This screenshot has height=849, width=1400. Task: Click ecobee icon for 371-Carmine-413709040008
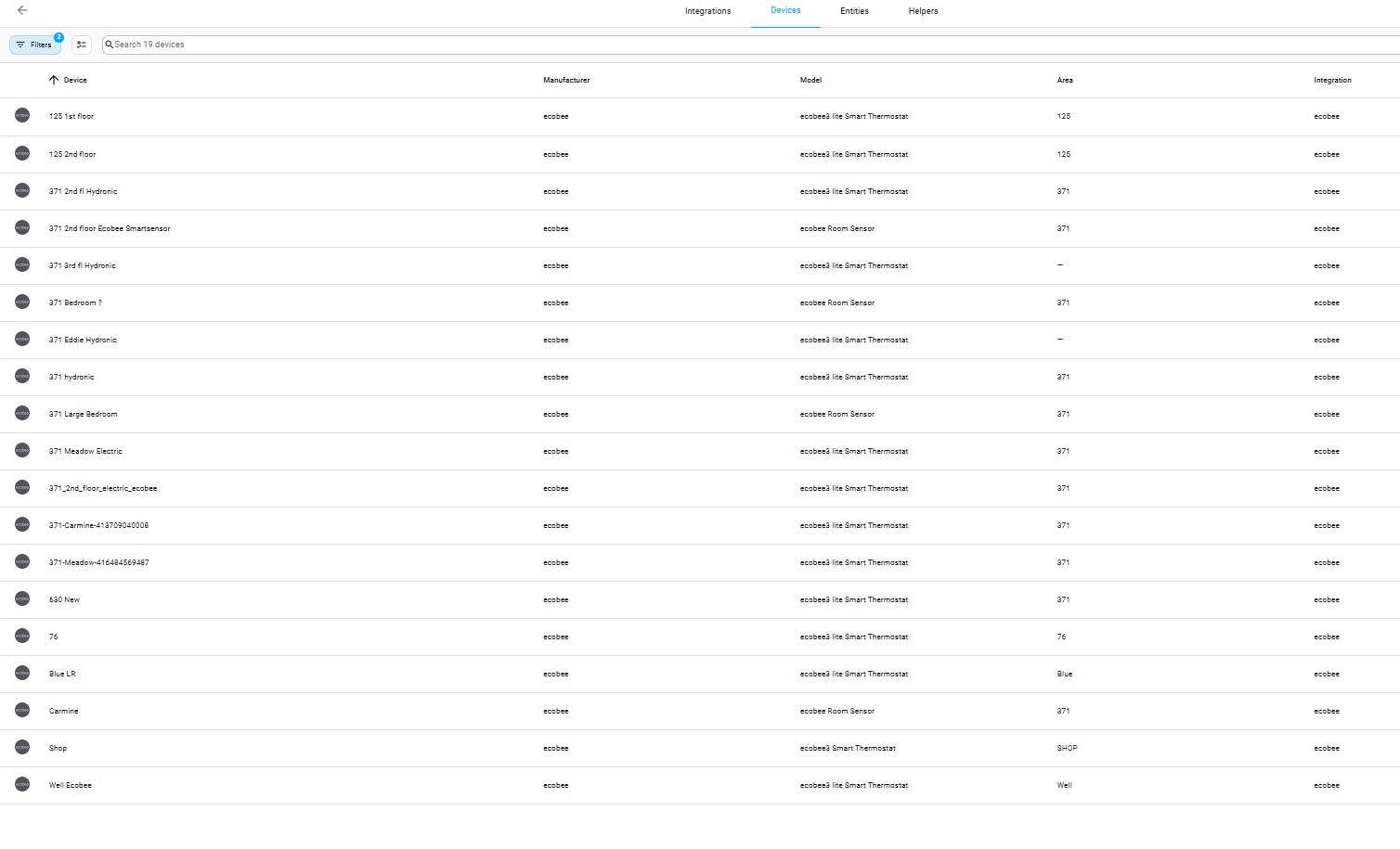(x=22, y=524)
